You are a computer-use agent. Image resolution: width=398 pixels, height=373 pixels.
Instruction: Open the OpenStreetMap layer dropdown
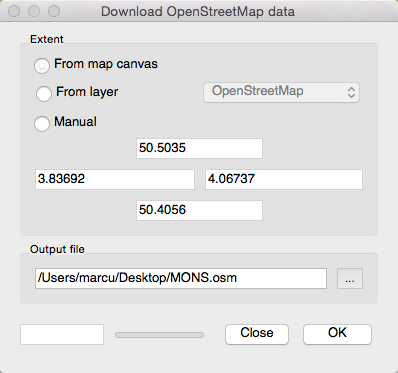(281, 92)
